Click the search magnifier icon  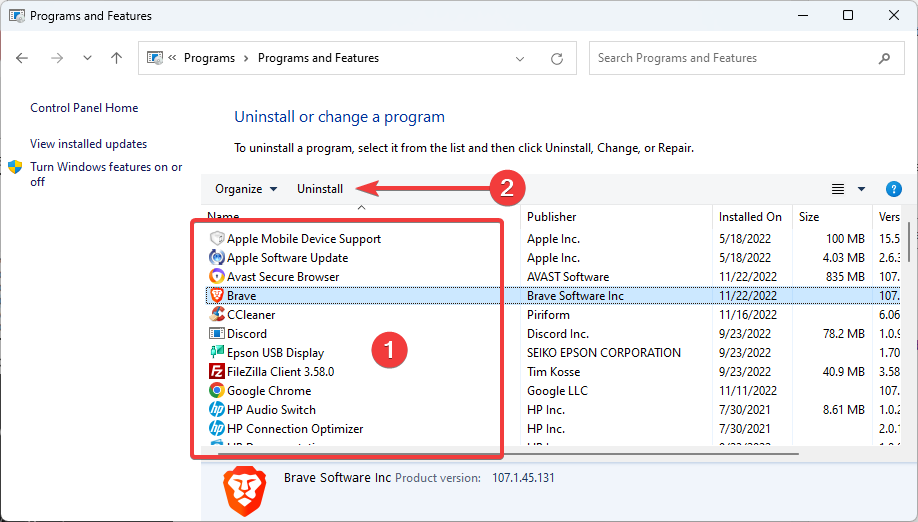coord(884,58)
